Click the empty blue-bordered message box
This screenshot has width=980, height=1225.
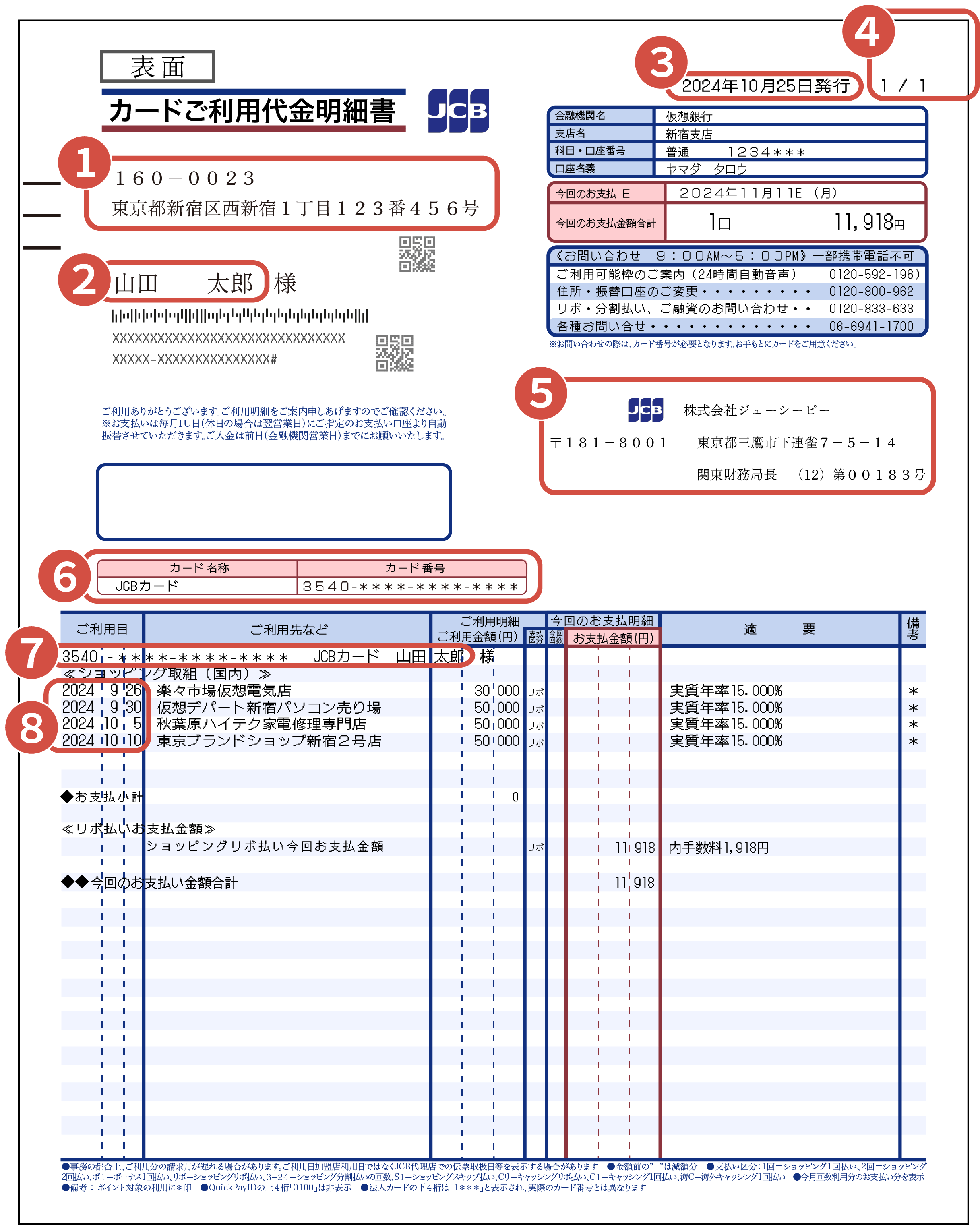pos(274,502)
